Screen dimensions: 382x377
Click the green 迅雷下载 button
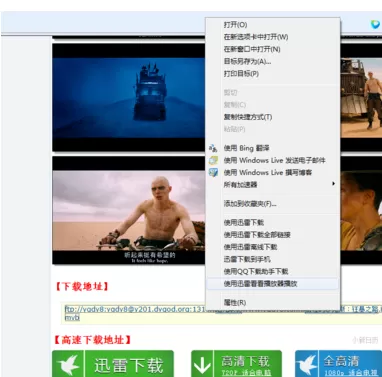coord(113,364)
